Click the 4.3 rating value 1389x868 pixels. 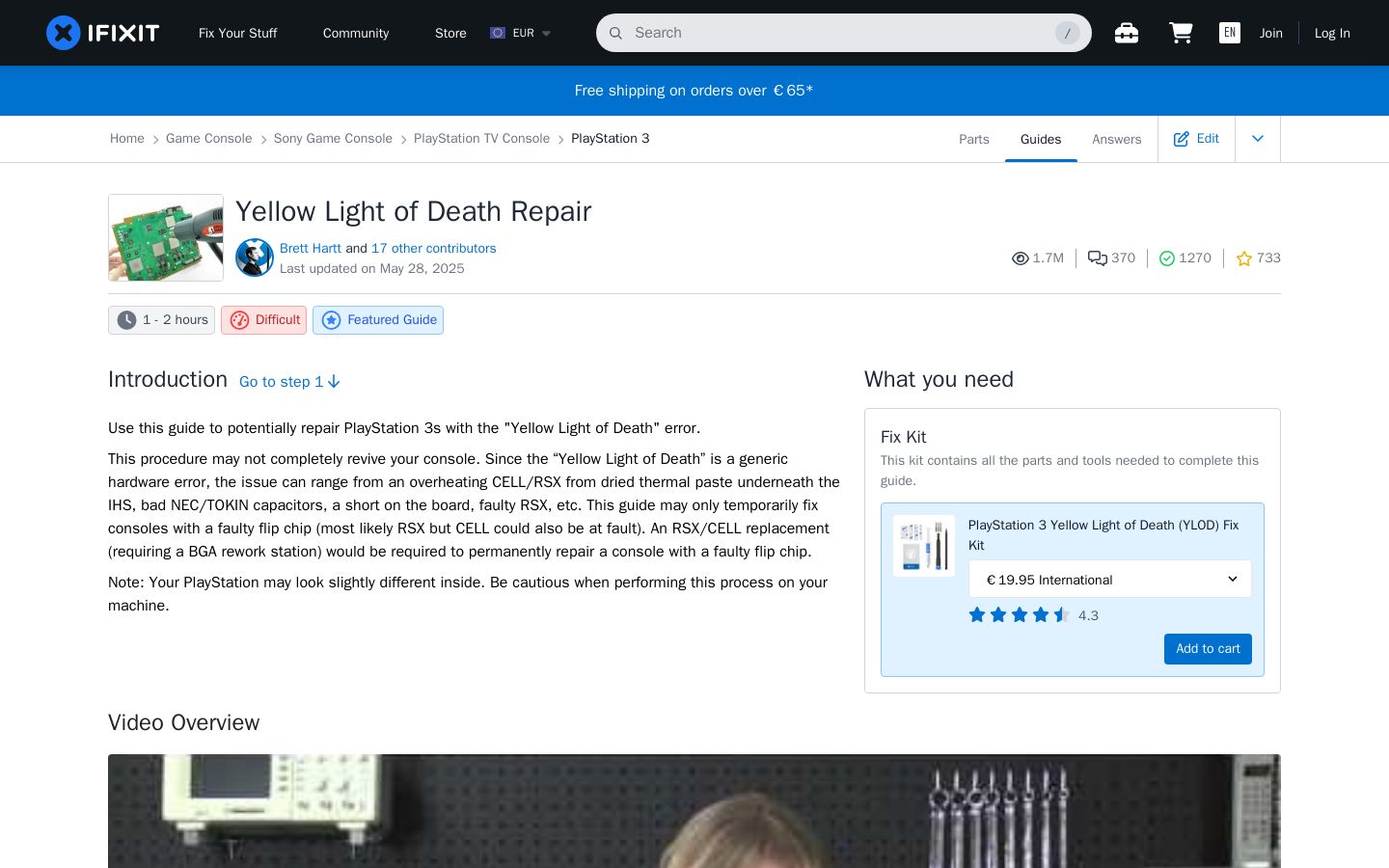click(x=1088, y=615)
